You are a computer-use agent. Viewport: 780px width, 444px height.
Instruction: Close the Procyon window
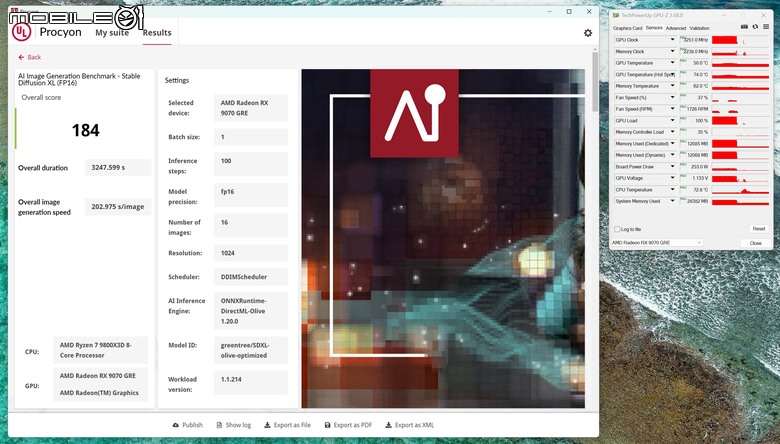pyautogui.click(x=589, y=11)
